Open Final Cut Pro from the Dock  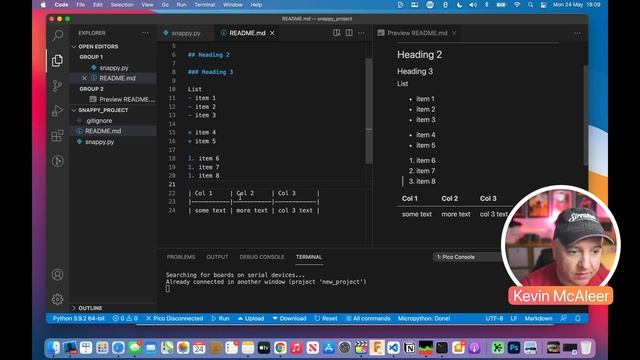click(x=361, y=348)
